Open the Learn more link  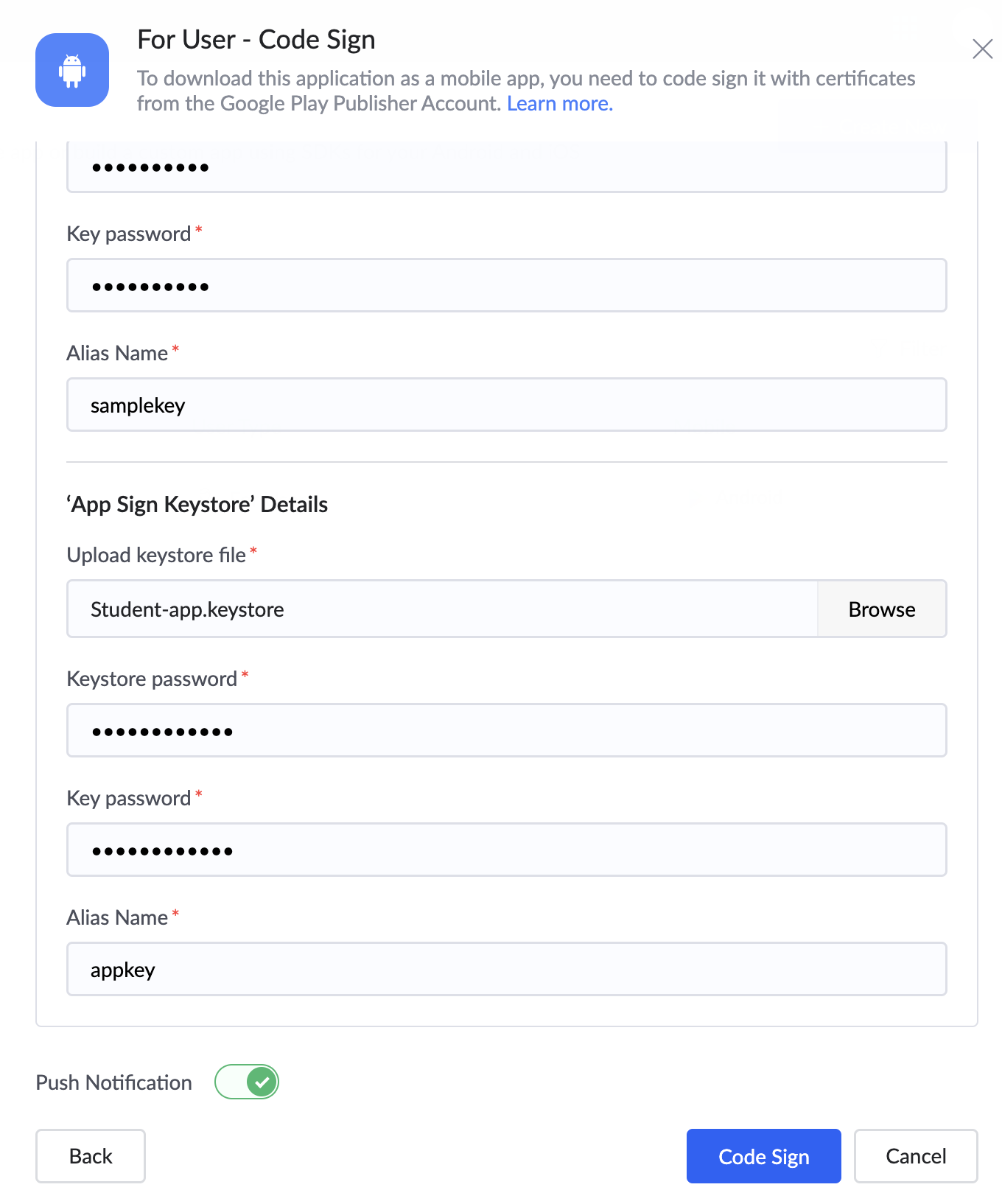(559, 104)
